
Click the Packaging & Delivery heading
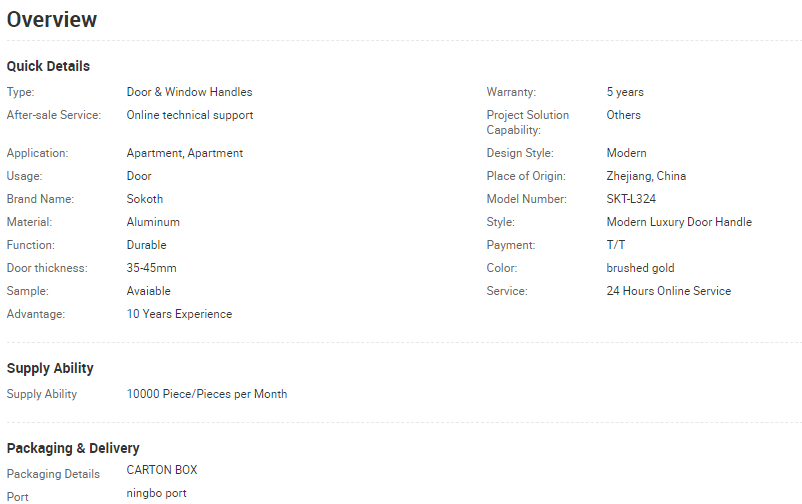pyautogui.click(x=73, y=448)
